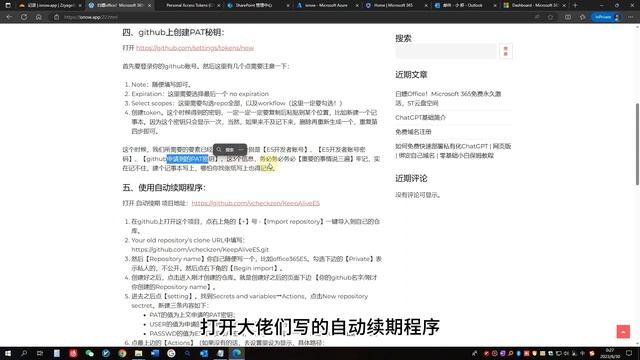Screen dimensions: 640x360
Task: Open the tab actions icon at far left
Action: click(8, 5)
